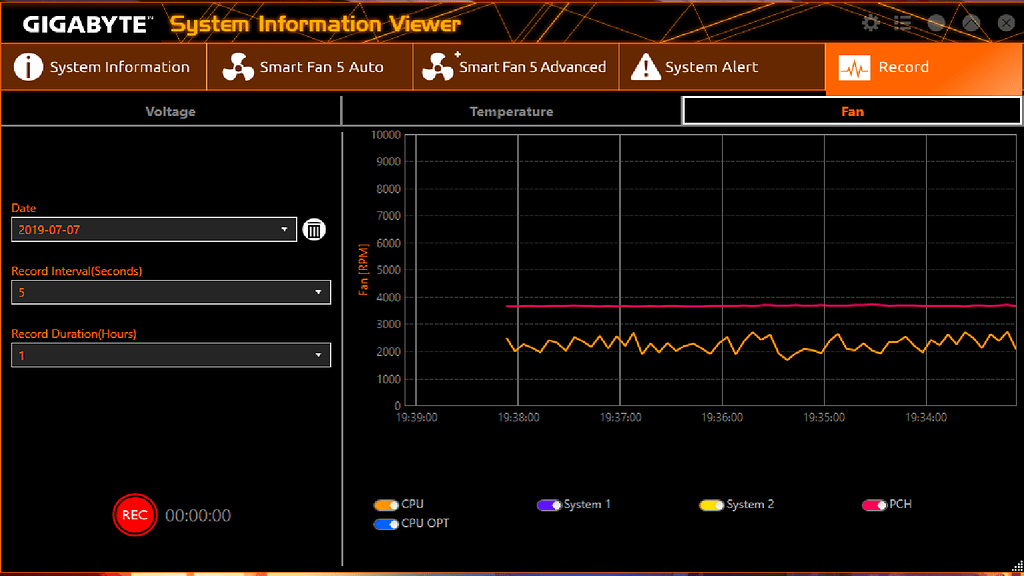Image resolution: width=1024 pixels, height=576 pixels.
Task: Click the Smart Fan 5 Advanced fan icon
Action: tap(438, 67)
